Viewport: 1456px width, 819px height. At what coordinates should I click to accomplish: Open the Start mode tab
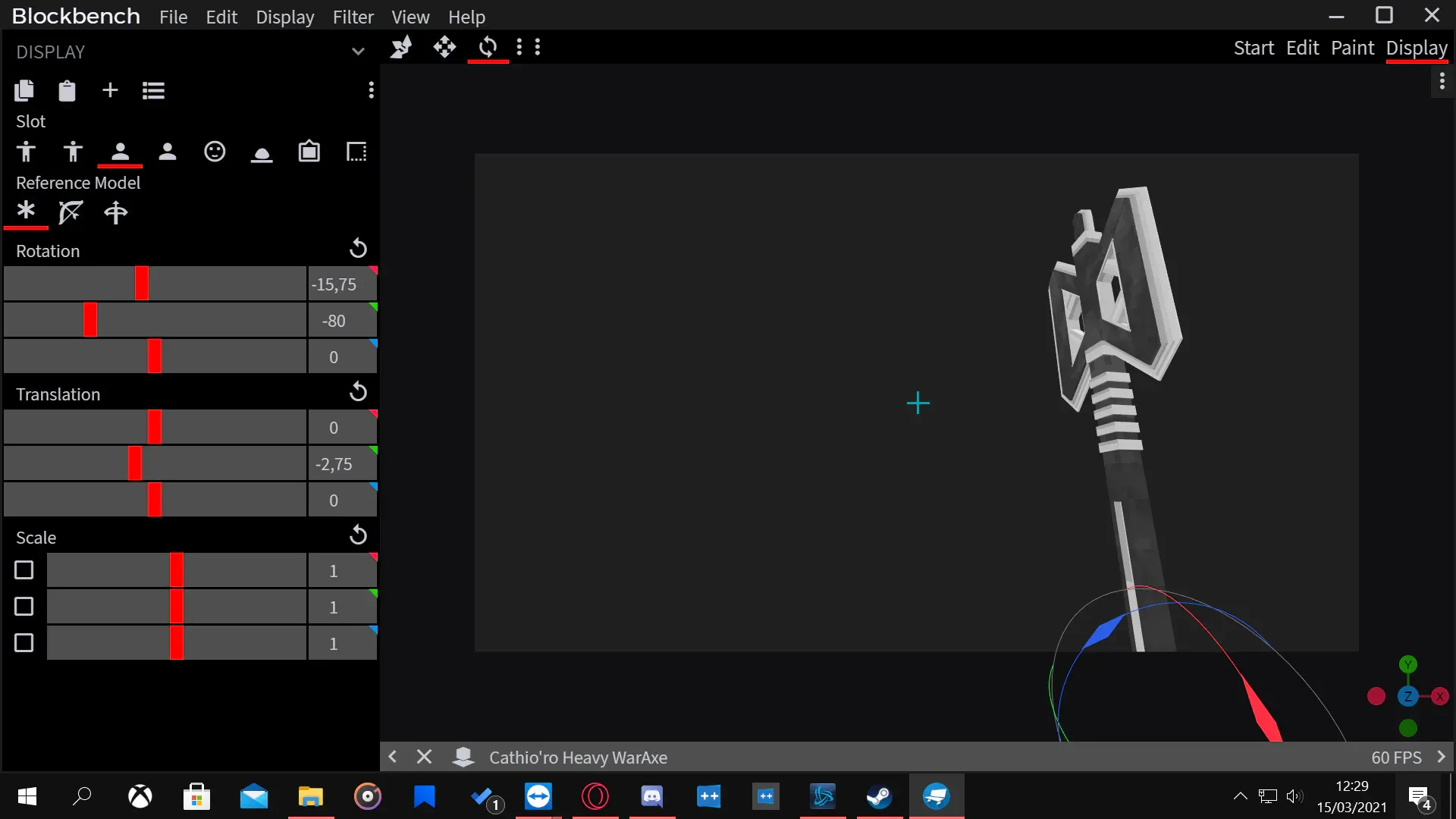[1254, 48]
